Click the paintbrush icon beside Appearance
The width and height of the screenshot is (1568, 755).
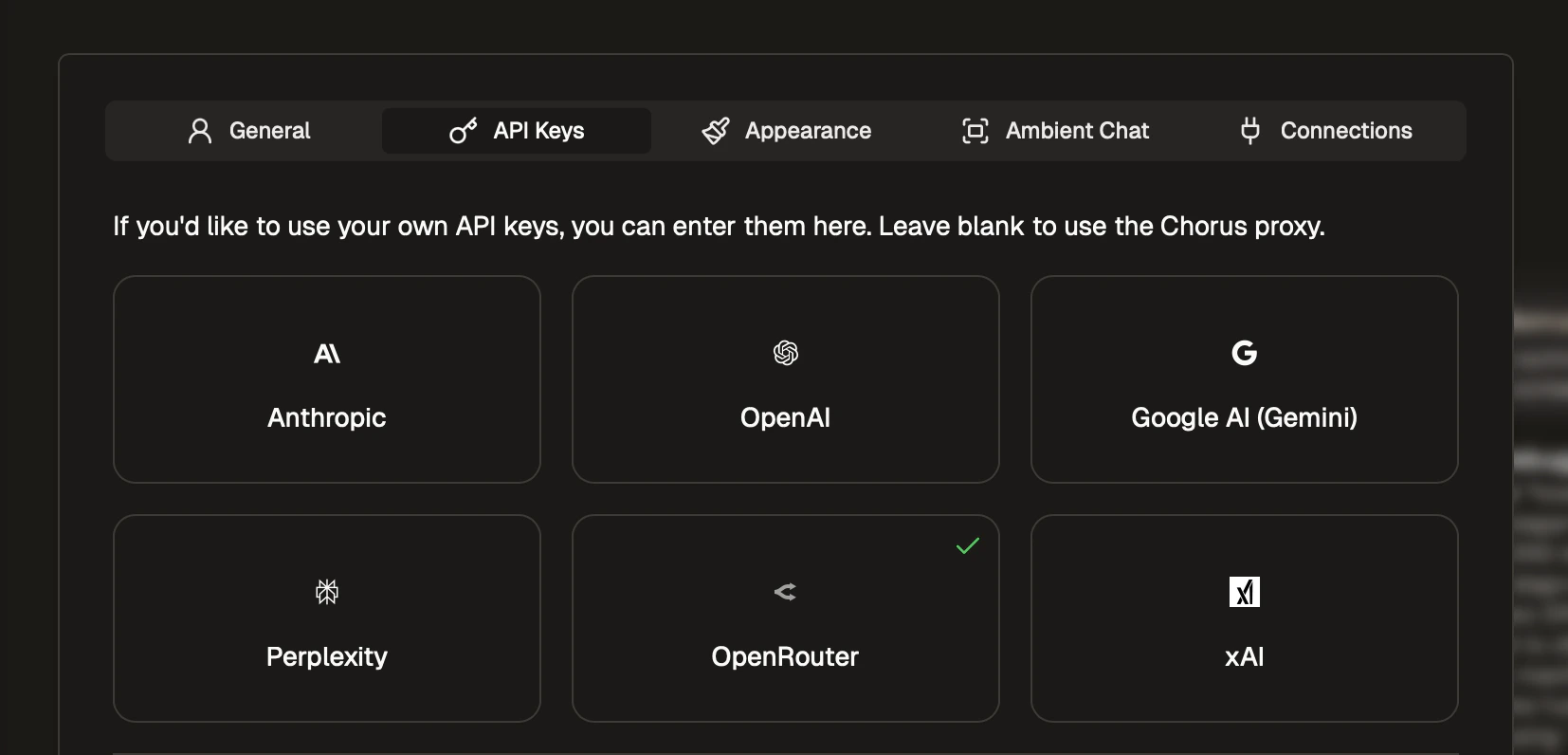click(716, 131)
